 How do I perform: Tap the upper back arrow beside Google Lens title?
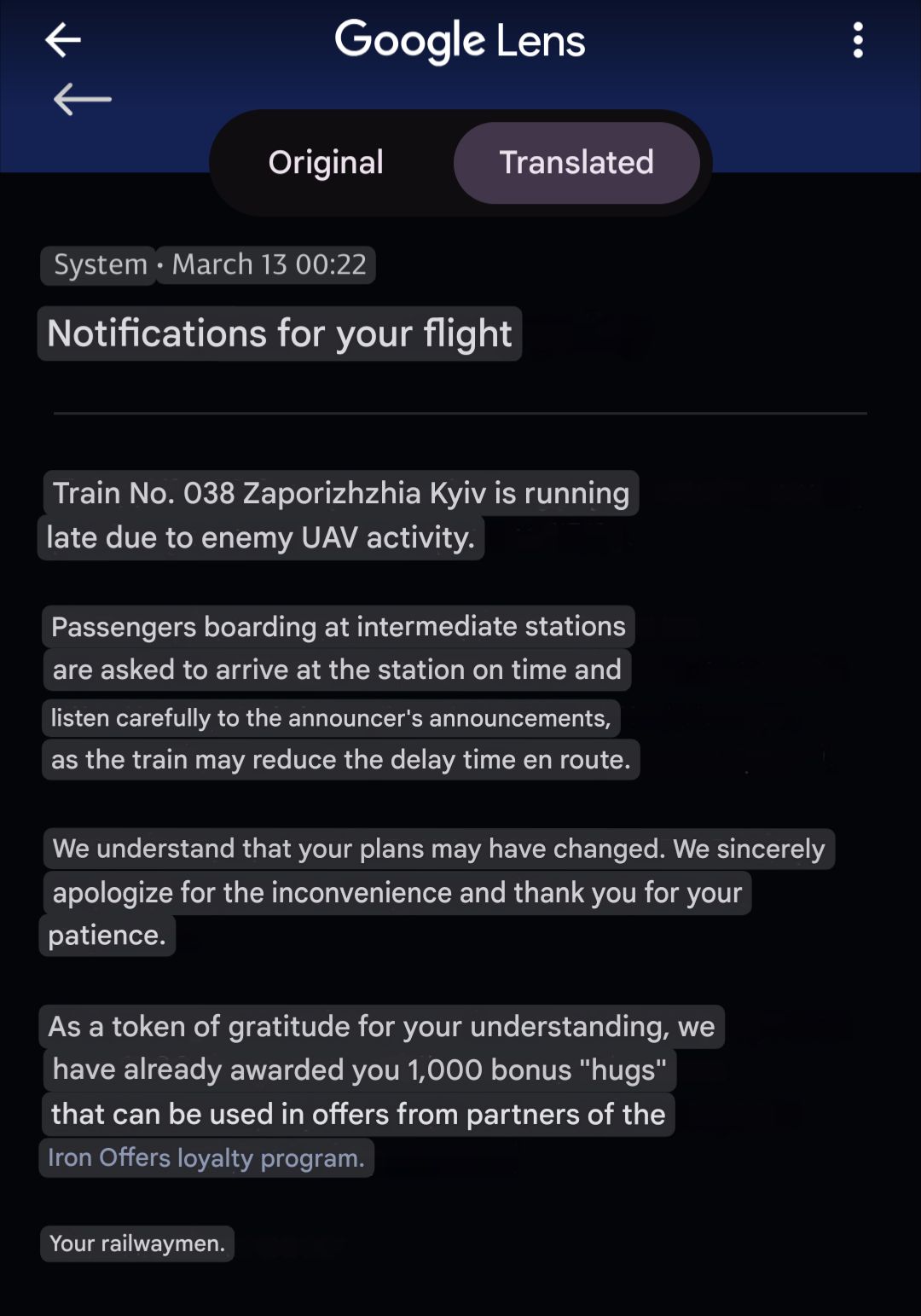coord(63,40)
